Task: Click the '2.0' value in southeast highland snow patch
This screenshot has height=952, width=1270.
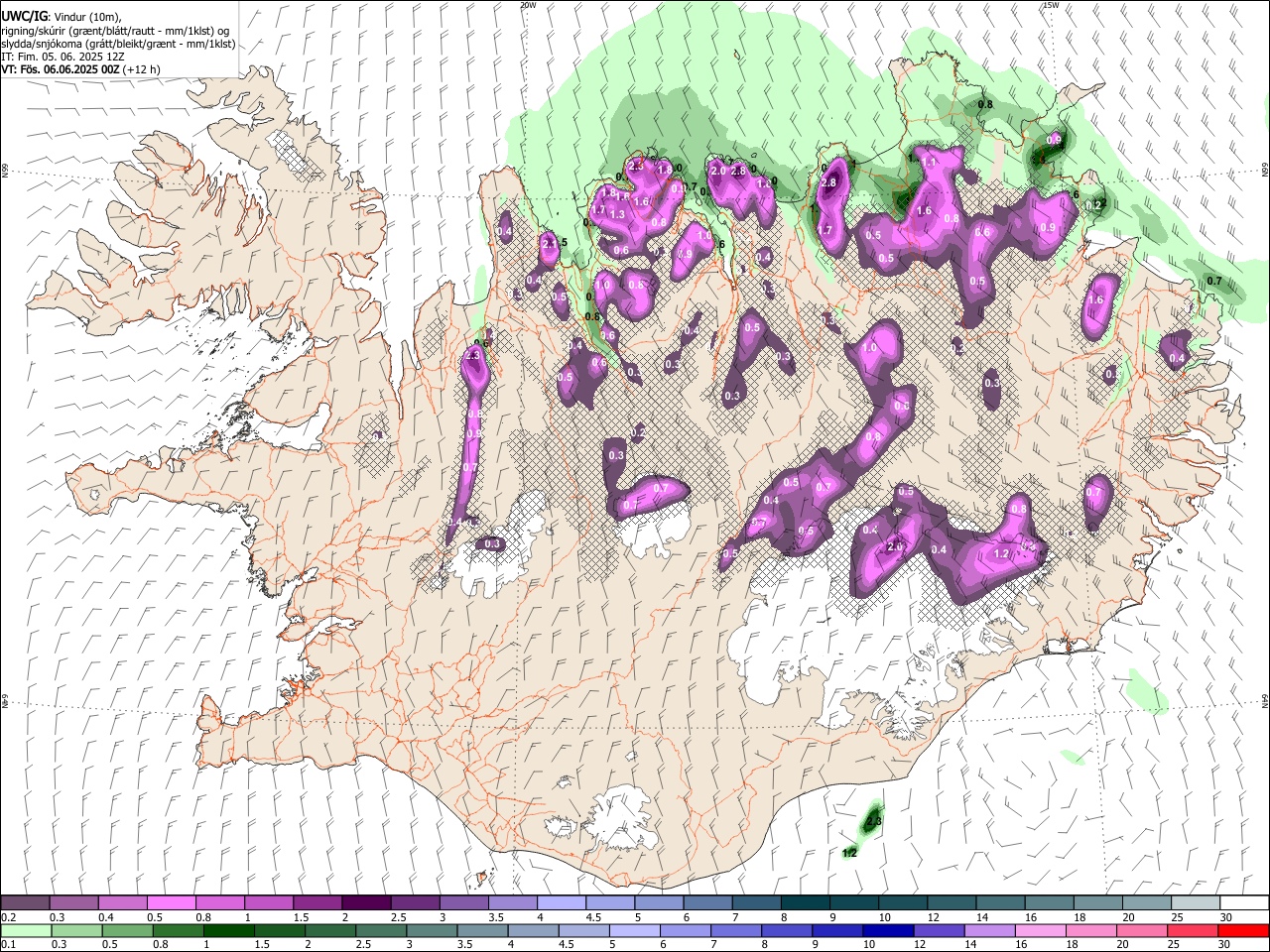Action: pyautogui.click(x=894, y=547)
